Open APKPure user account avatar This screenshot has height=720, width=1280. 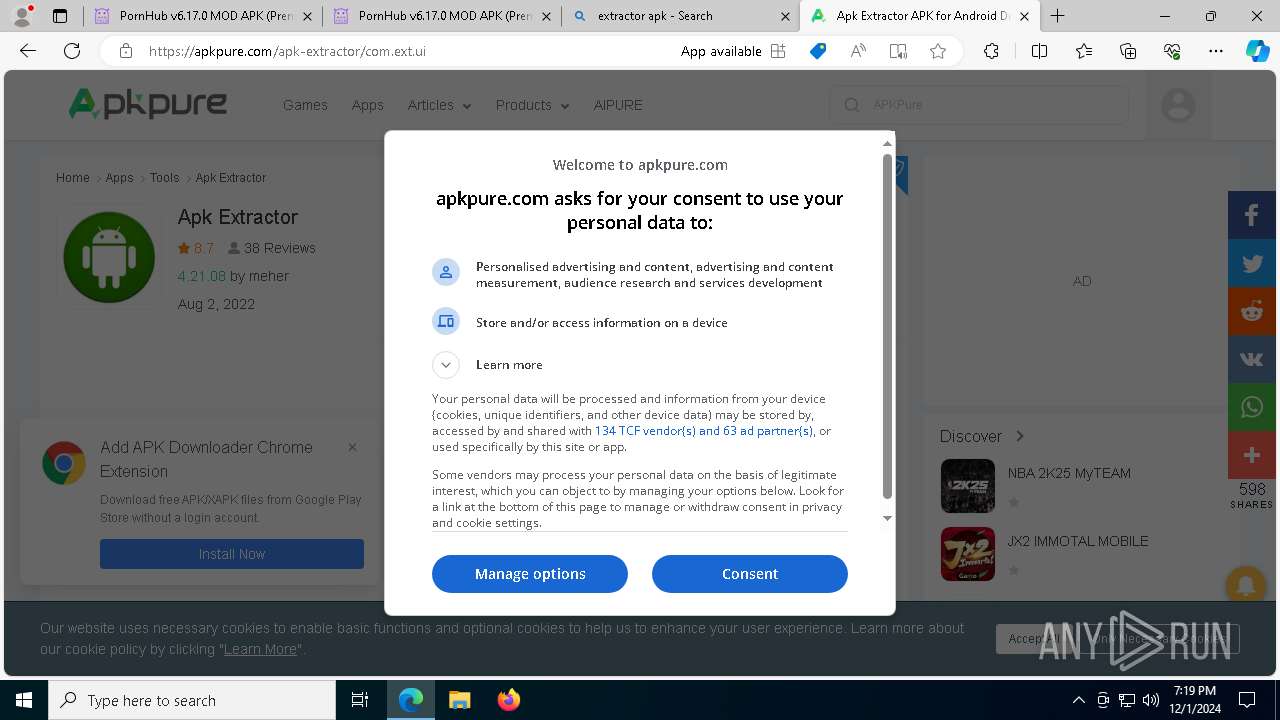click(1178, 105)
